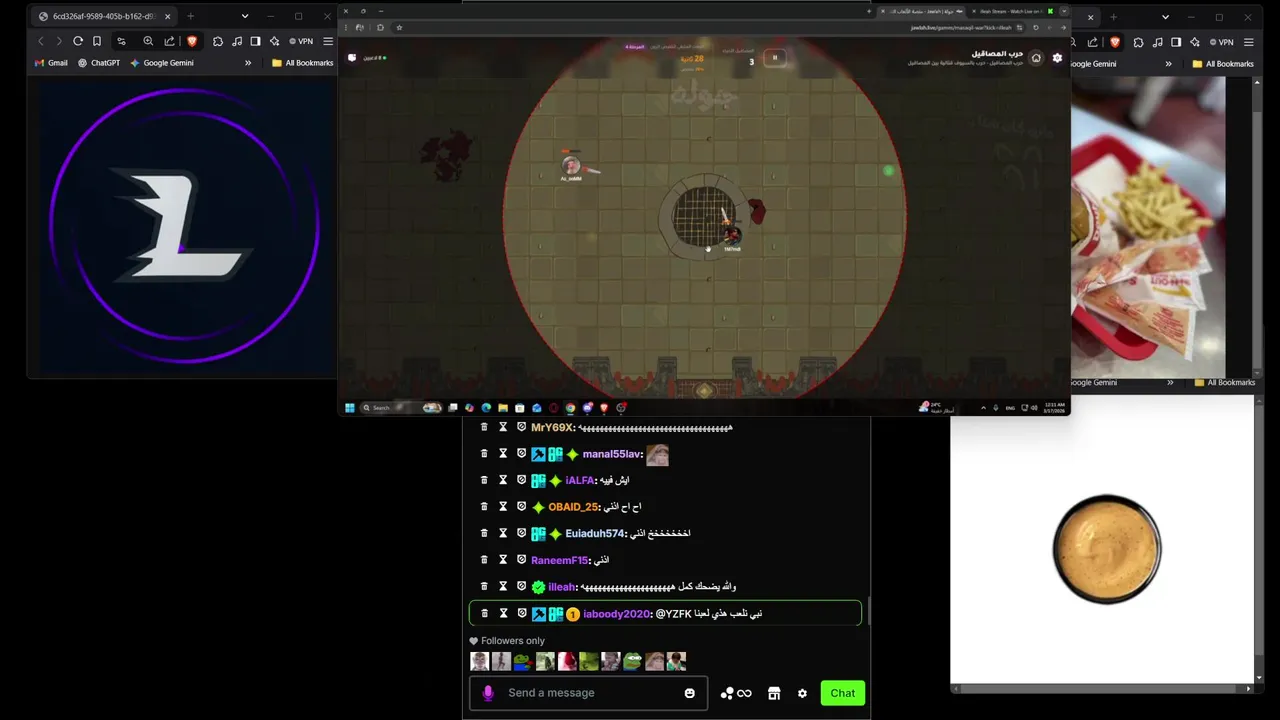1280x720 pixels.
Task: Click the green Chat send button
Action: click(x=842, y=693)
